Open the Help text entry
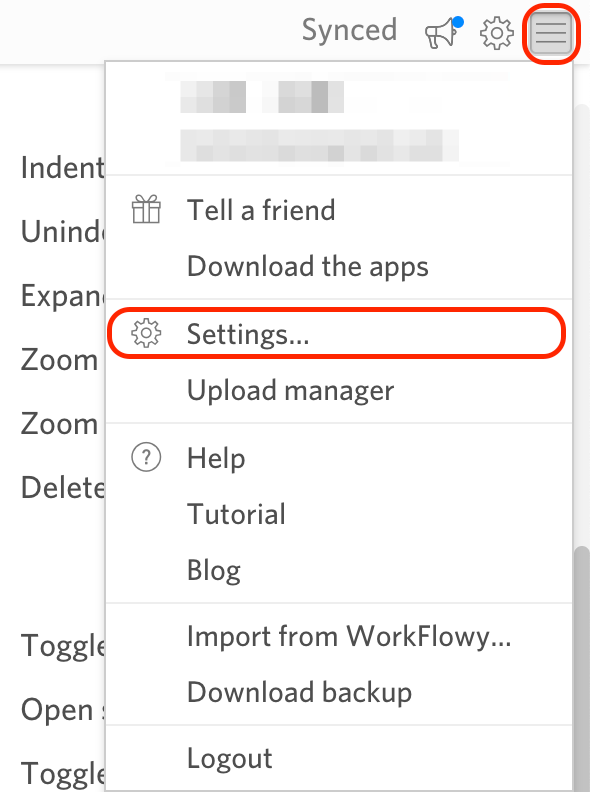Image resolution: width=590 pixels, height=792 pixels. tap(216, 459)
